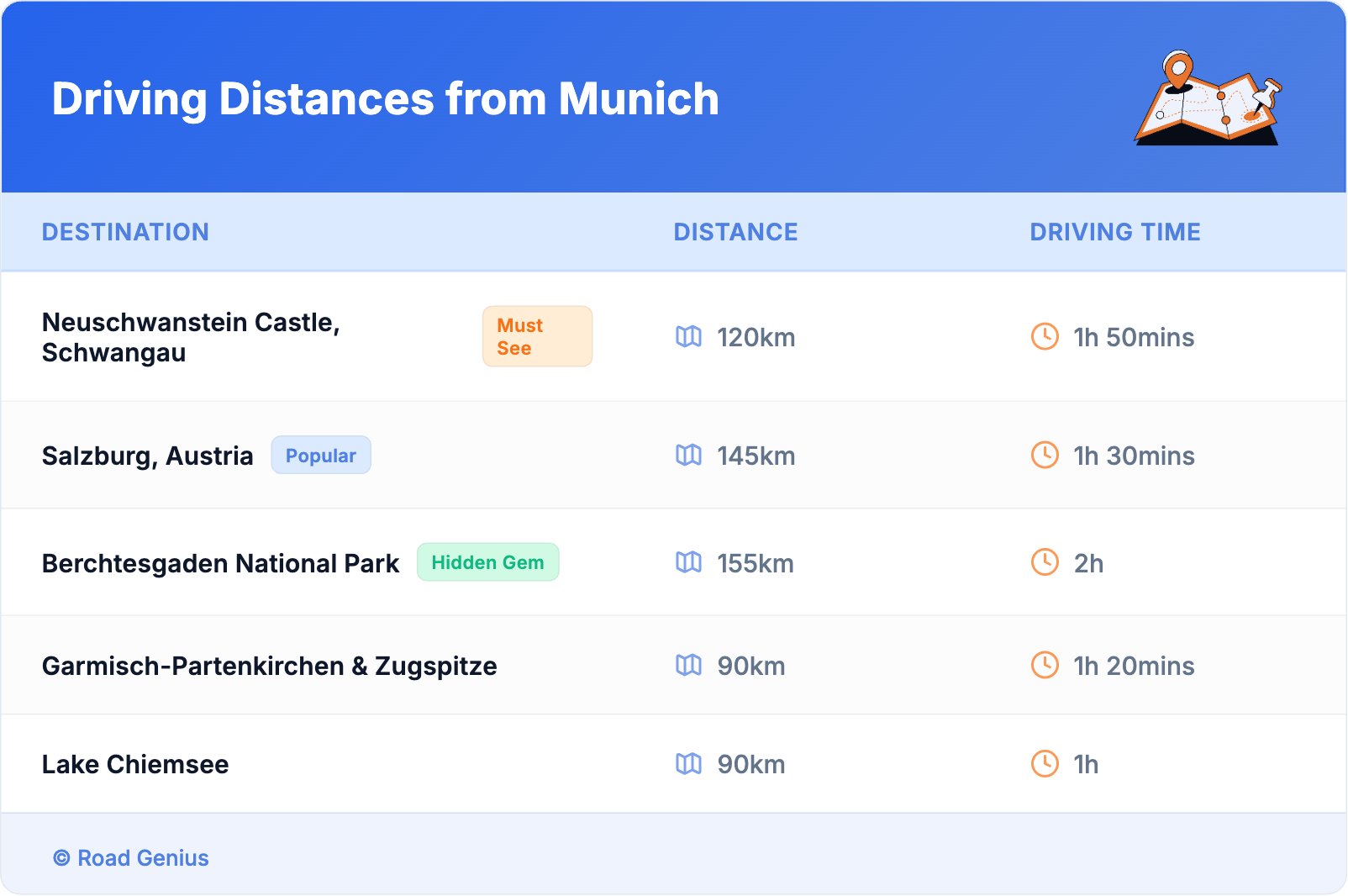
Task: Select the map icon next to 155km
Action: tap(688, 563)
